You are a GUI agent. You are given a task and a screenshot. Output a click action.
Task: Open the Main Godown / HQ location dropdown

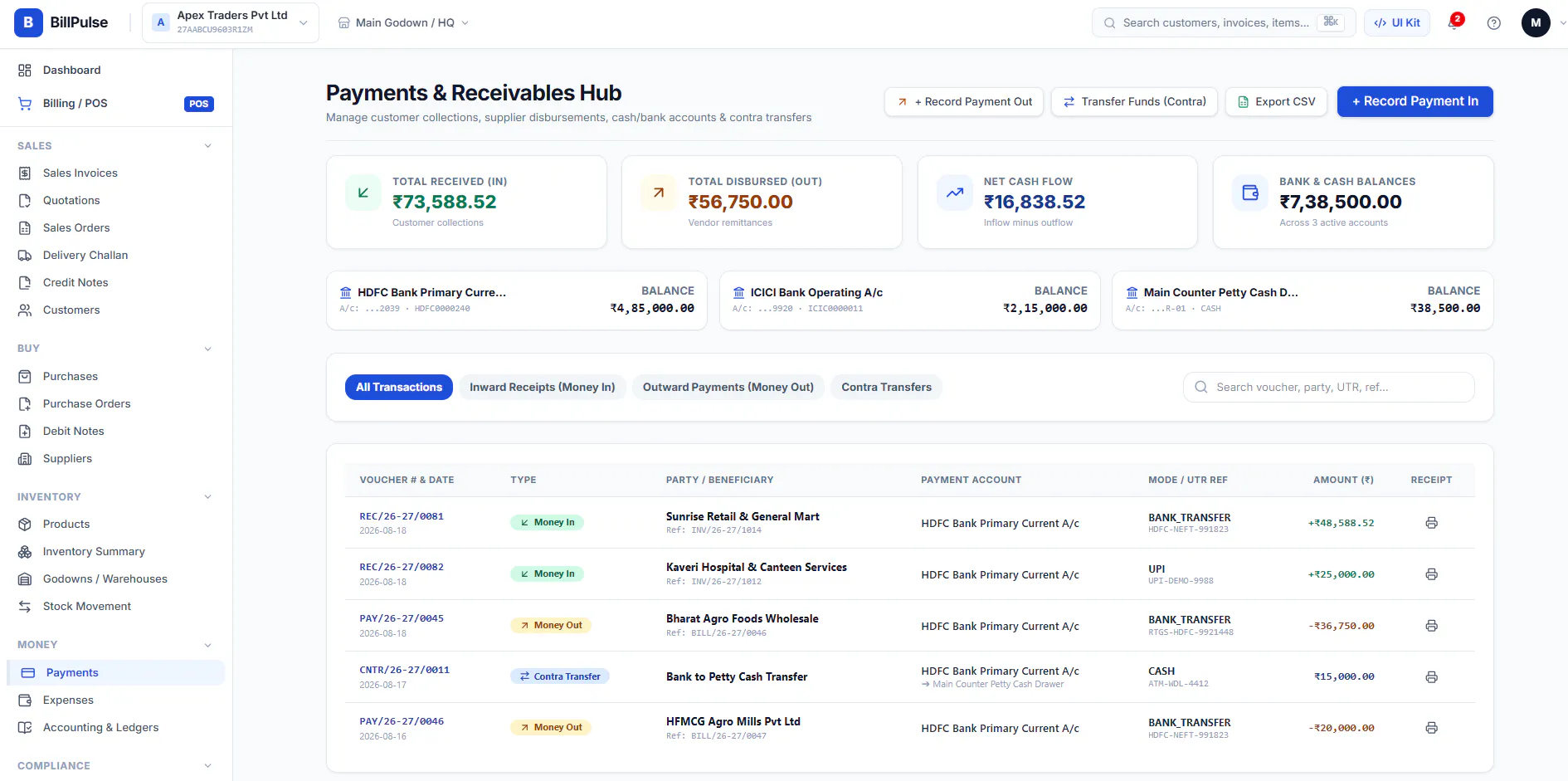pyautogui.click(x=403, y=23)
